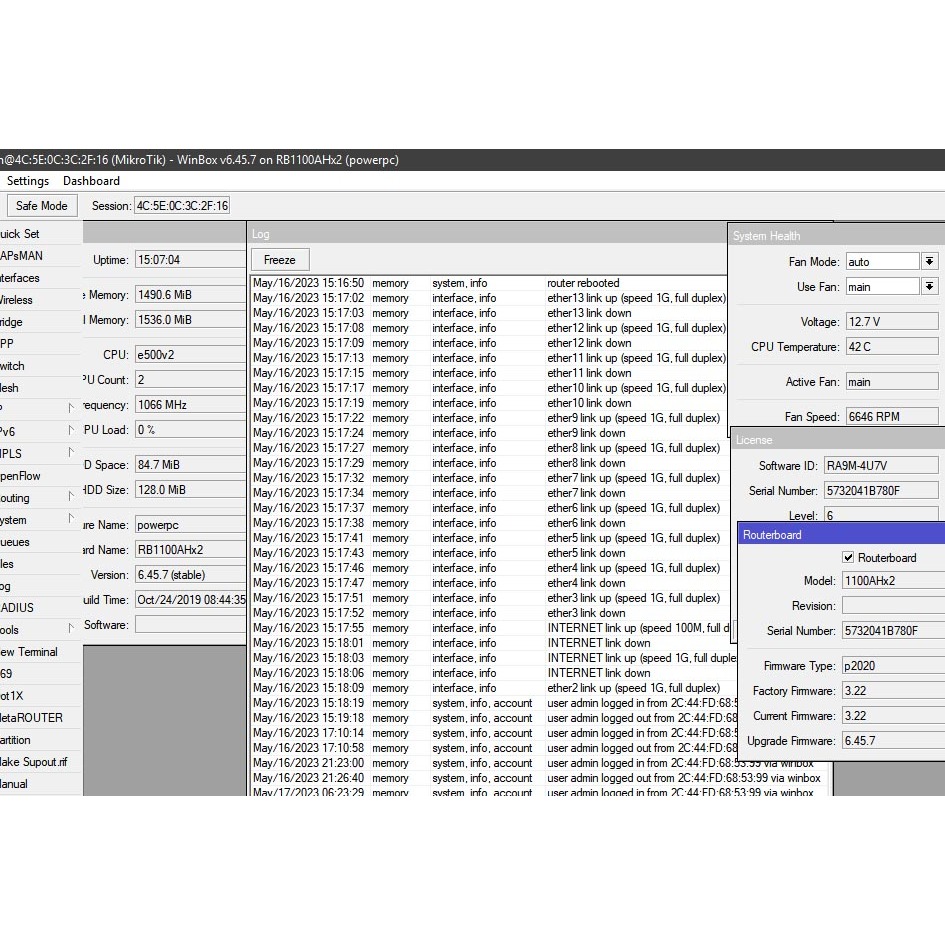Screen dimensions: 945x945
Task: Open the Settings menu
Action: point(28,181)
